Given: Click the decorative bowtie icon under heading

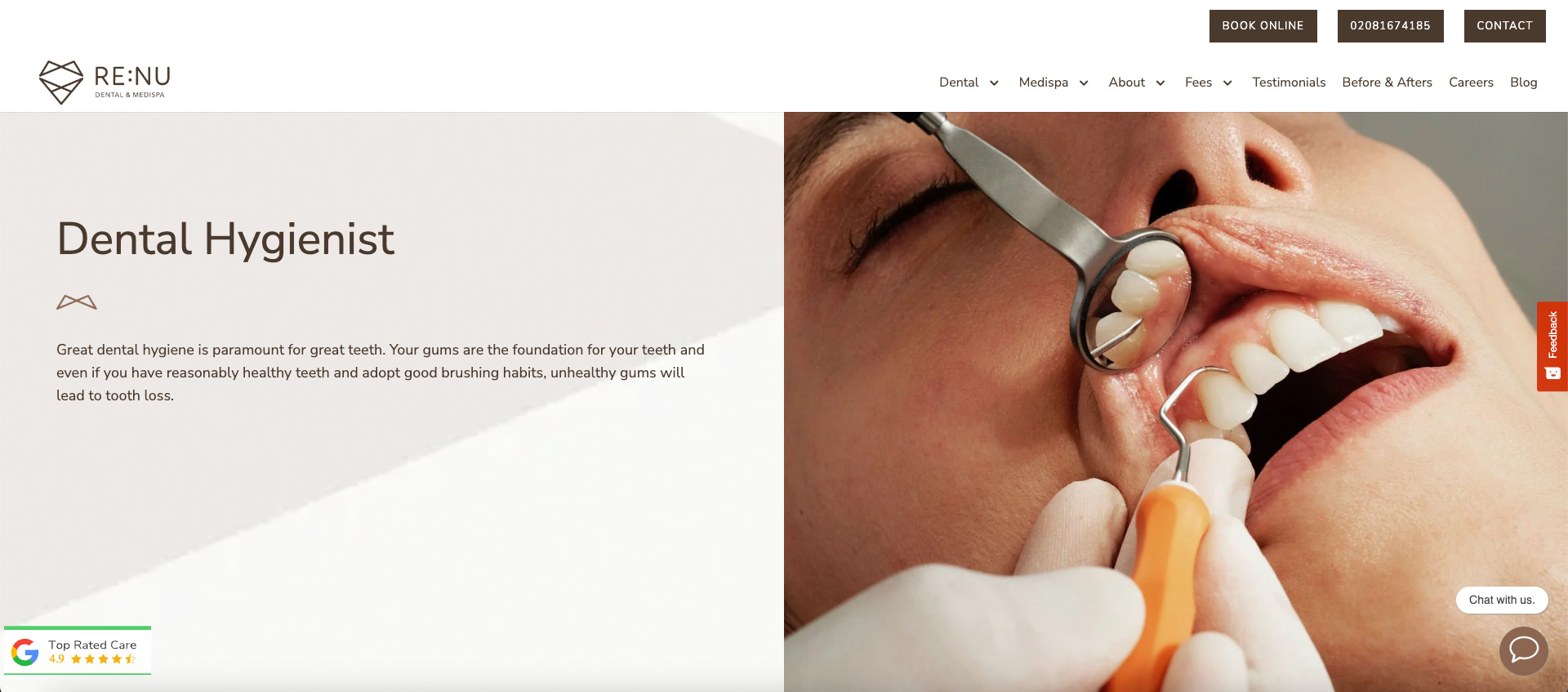Looking at the screenshot, I should point(77,302).
